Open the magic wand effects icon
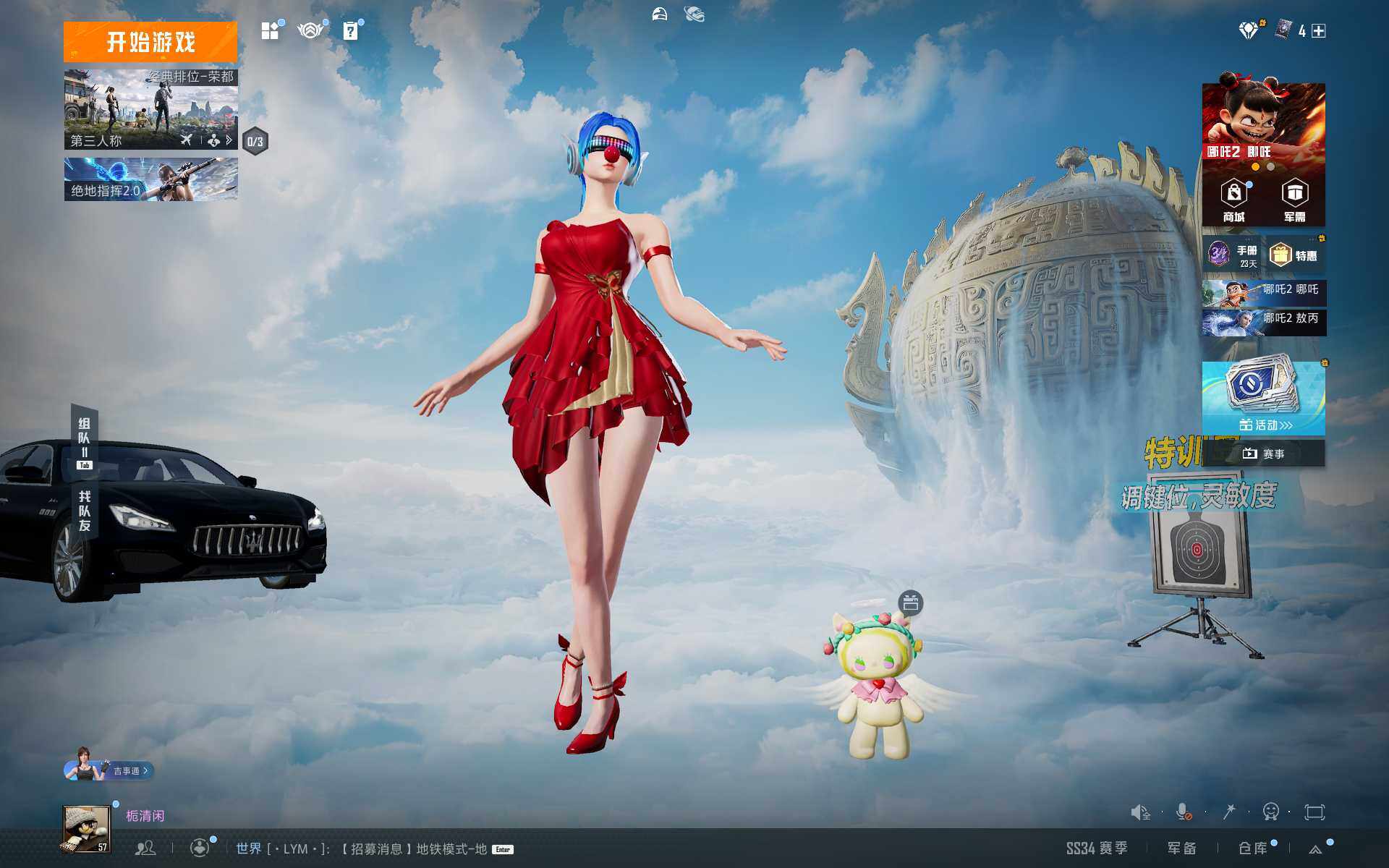 [x=1228, y=812]
